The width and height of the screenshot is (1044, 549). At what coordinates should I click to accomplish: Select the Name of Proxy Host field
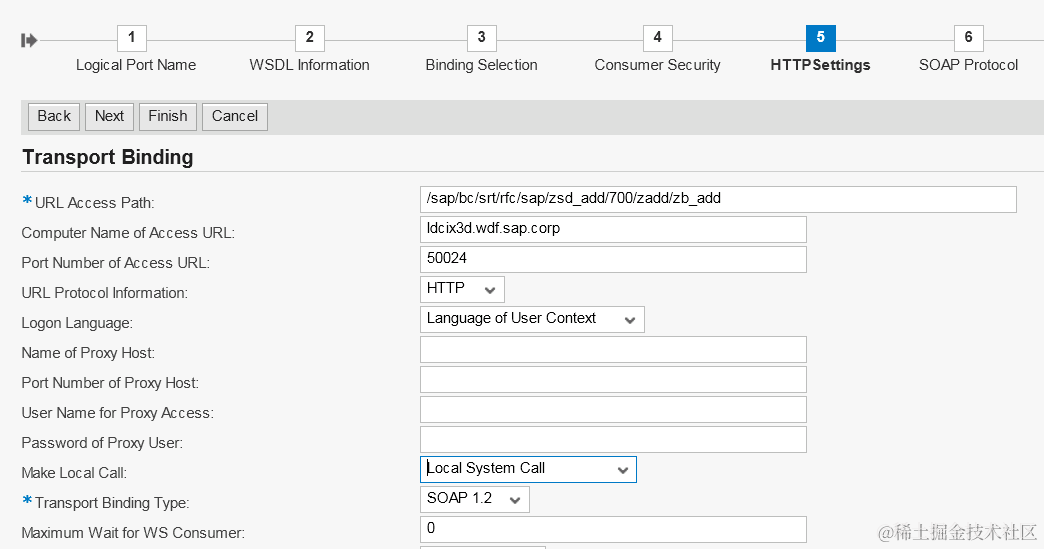[x=613, y=349]
